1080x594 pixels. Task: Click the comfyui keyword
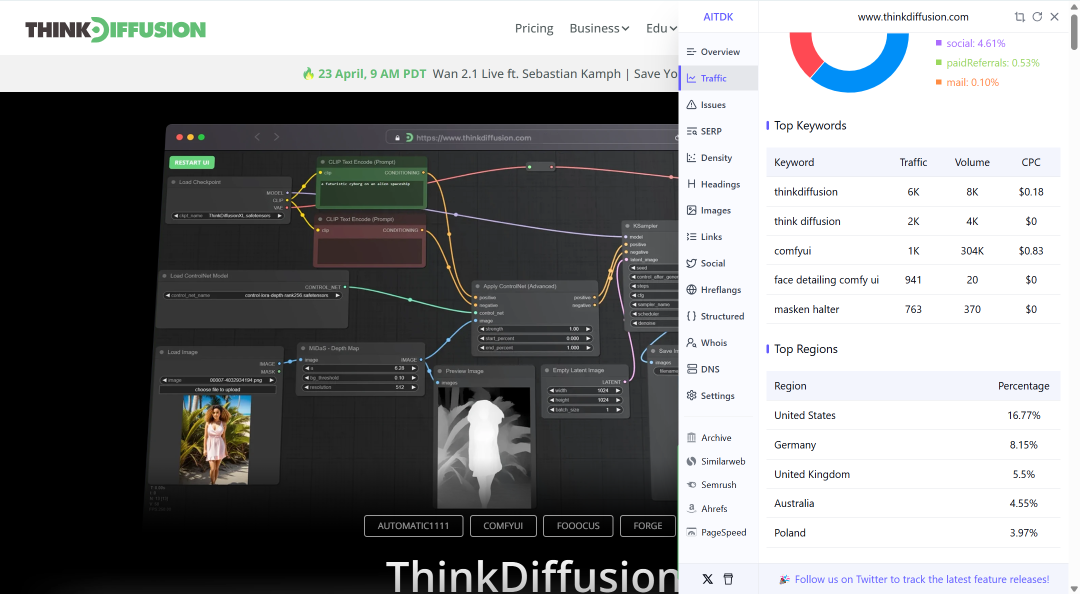coord(792,251)
